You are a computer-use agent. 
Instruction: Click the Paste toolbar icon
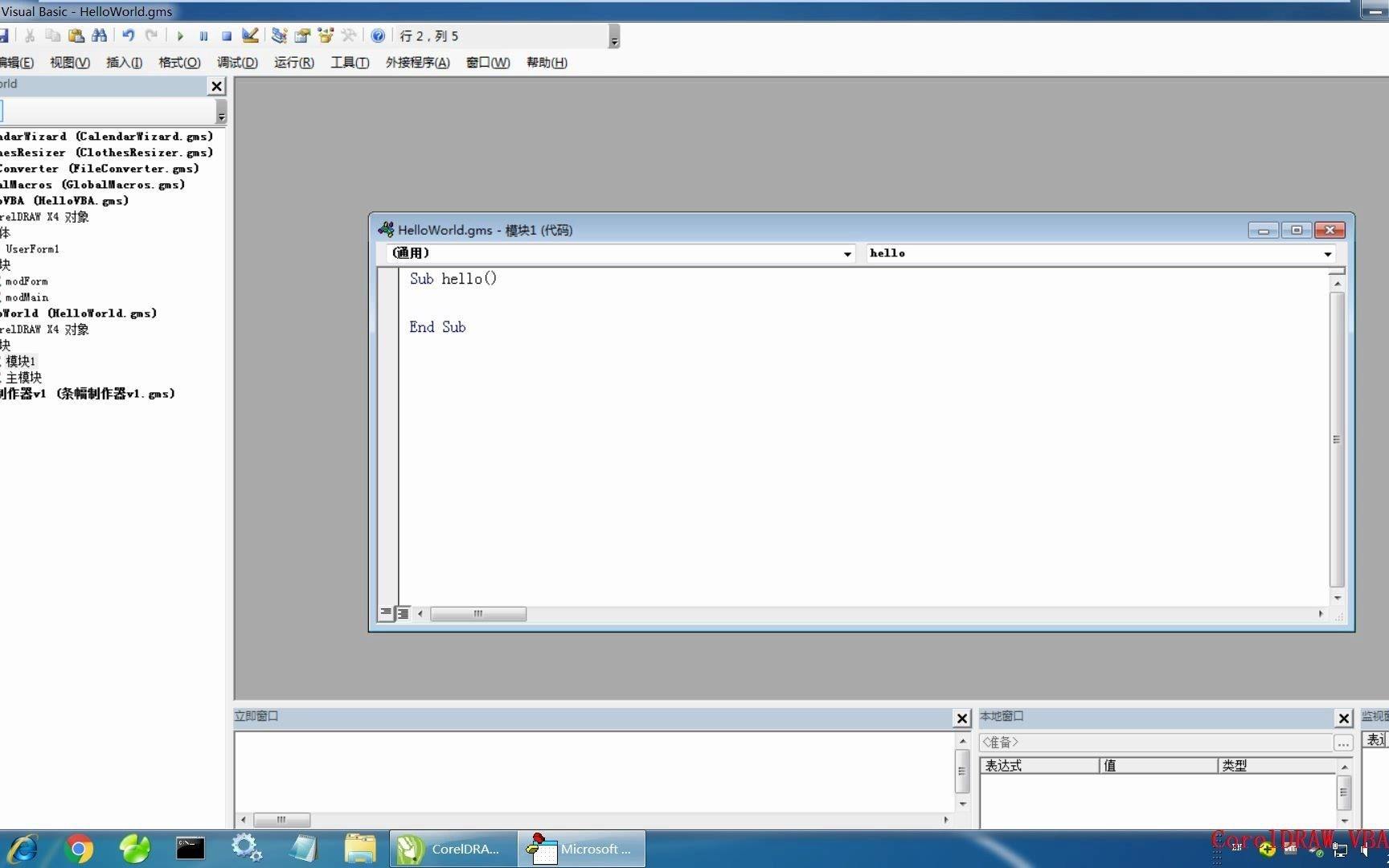[76, 35]
